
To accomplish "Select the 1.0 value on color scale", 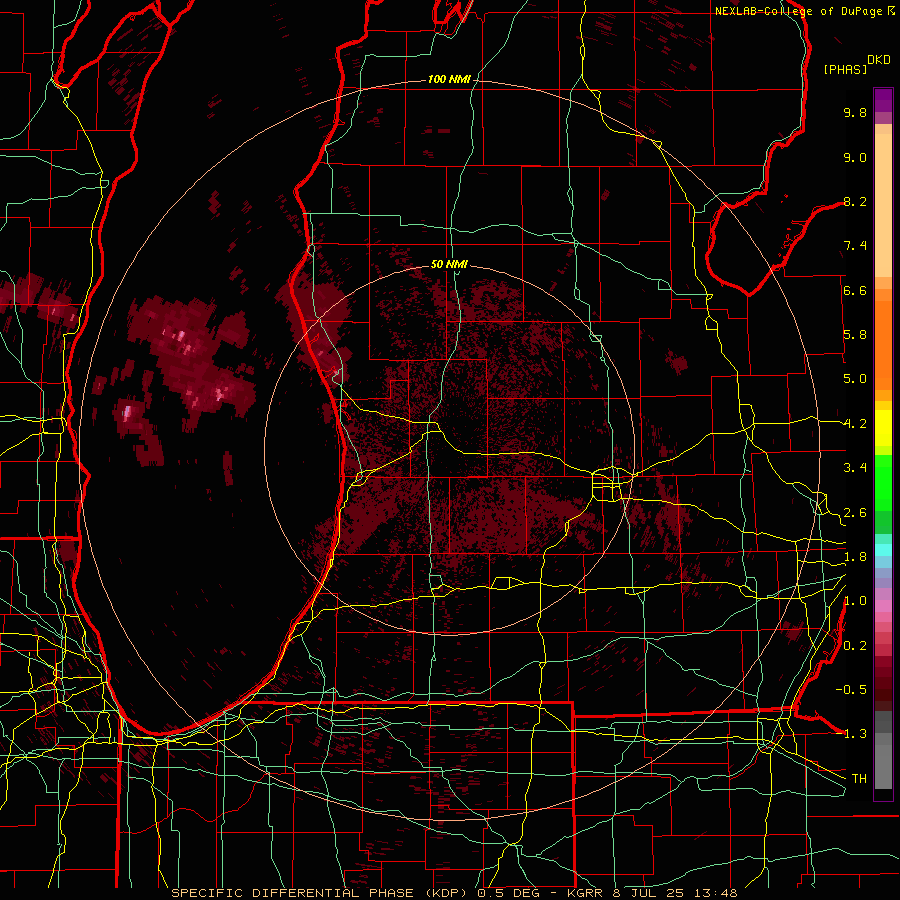I will click(855, 601).
